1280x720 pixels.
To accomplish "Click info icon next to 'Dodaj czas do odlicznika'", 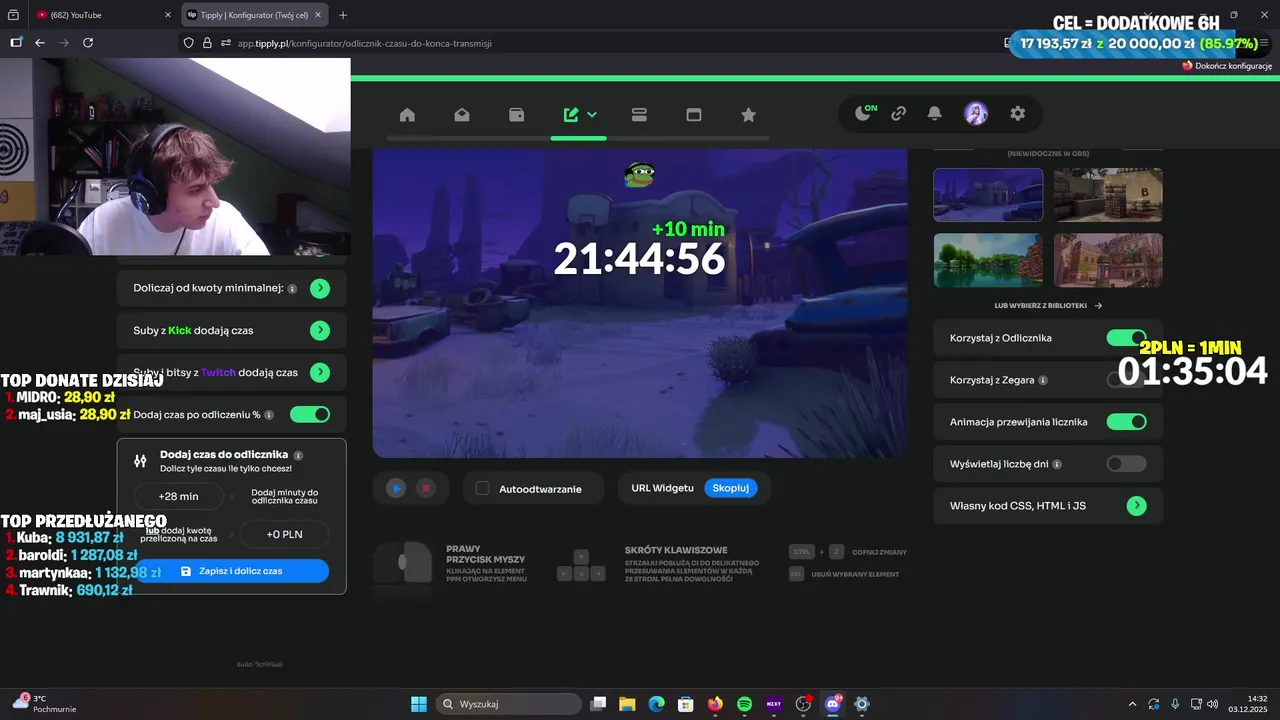I will (299, 455).
